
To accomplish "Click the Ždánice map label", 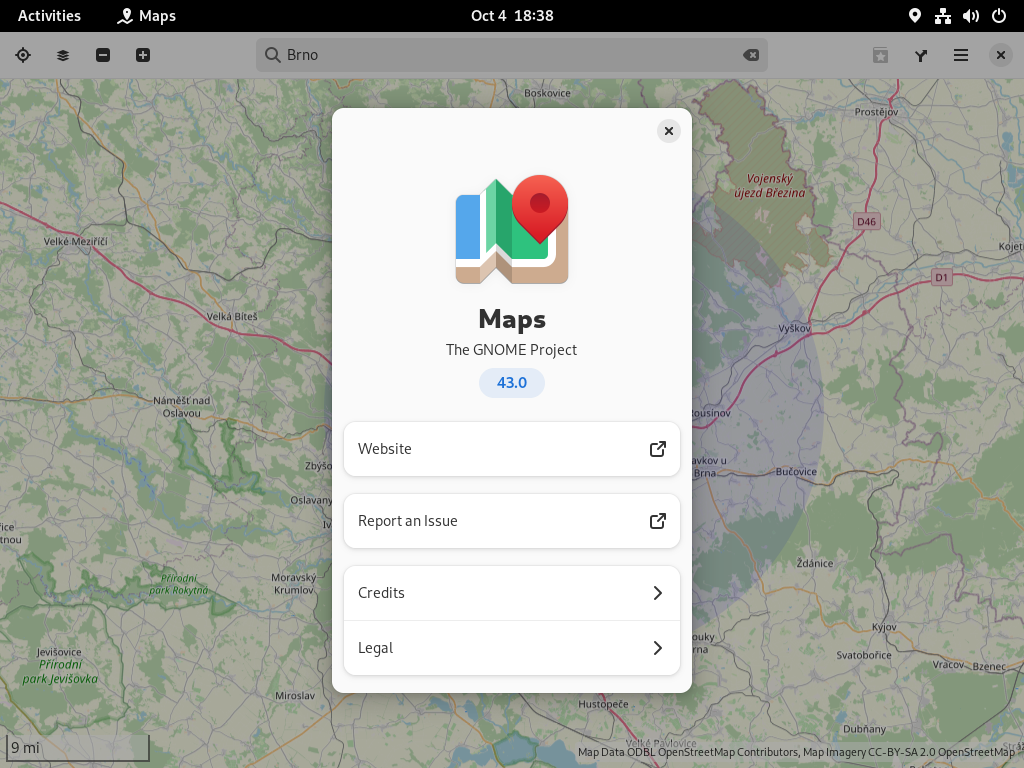I will tap(815, 563).
